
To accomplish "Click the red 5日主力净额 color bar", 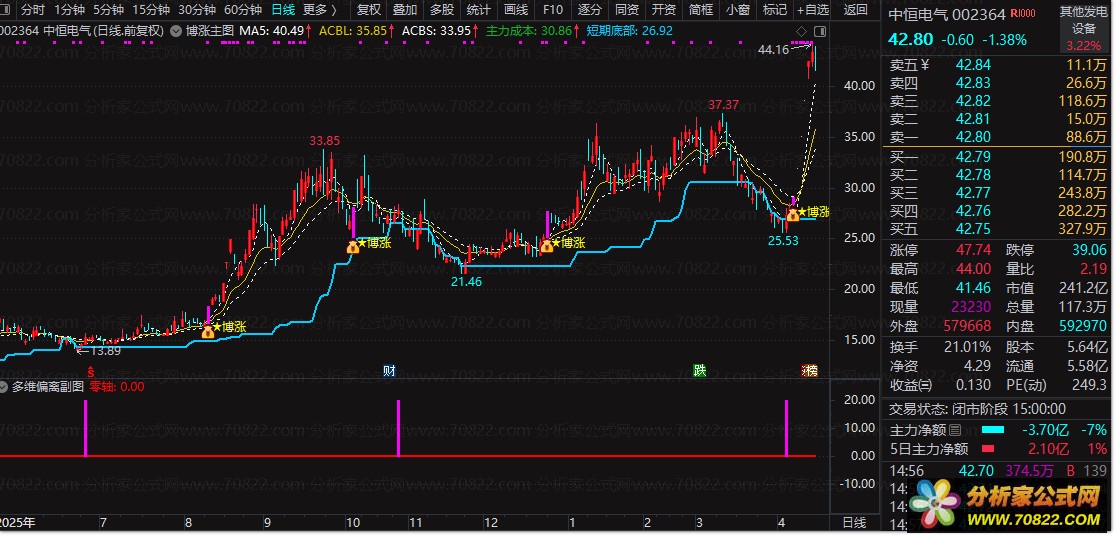I will 987,449.
